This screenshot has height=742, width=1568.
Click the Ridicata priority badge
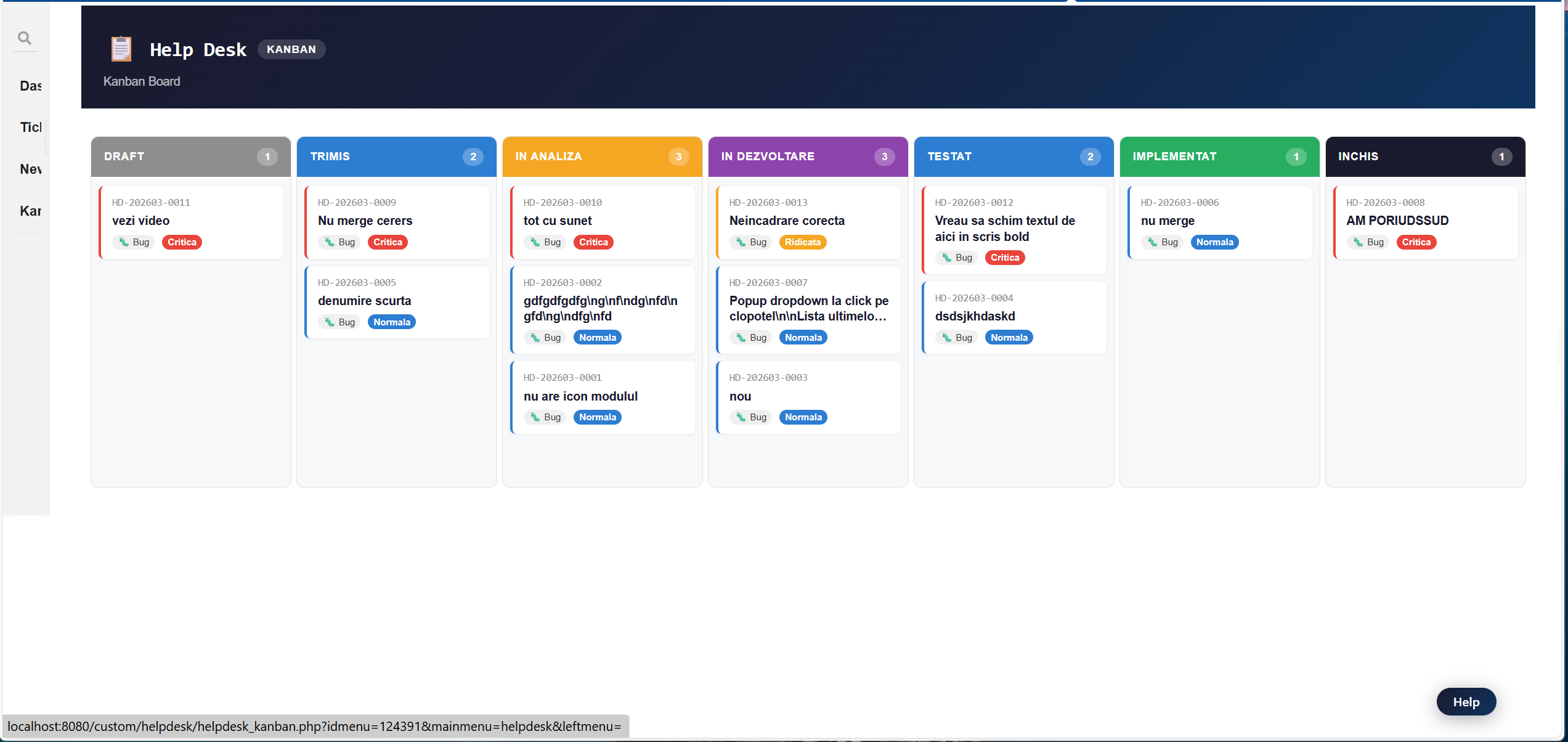coord(802,242)
